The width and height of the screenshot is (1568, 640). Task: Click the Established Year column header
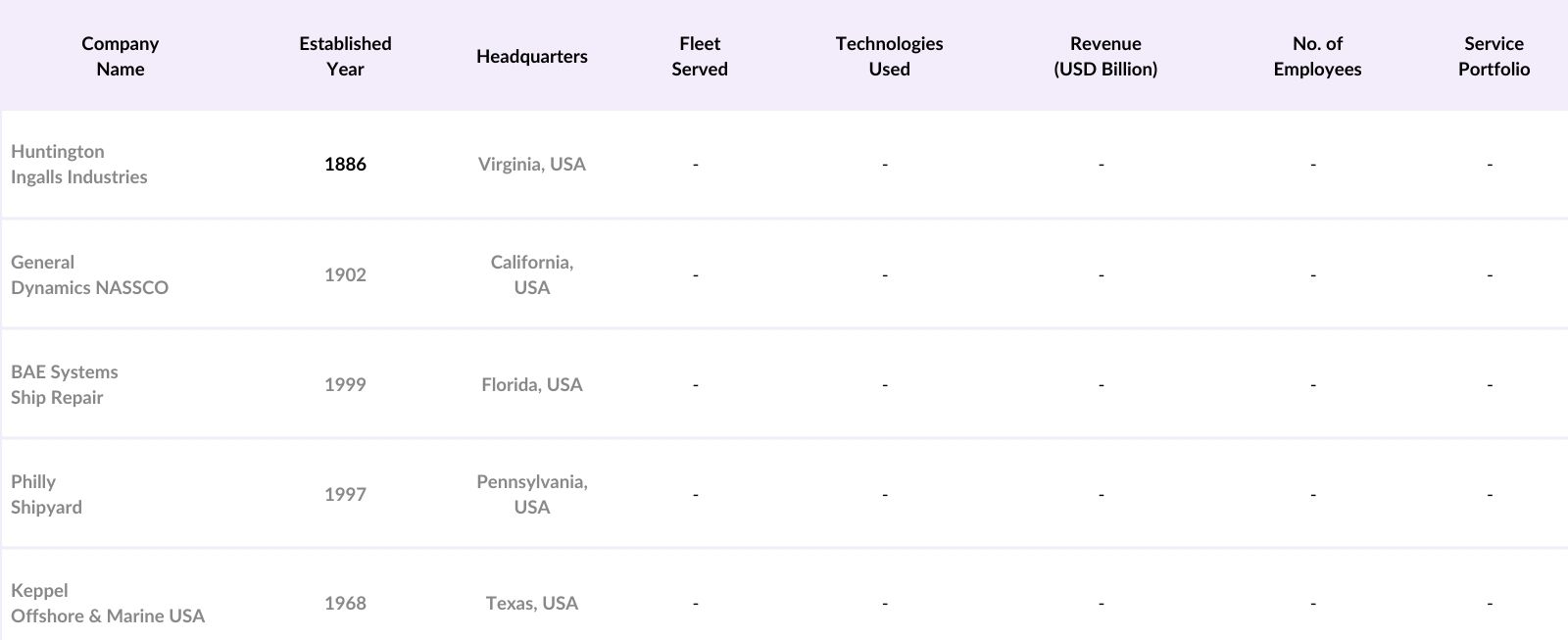[345, 56]
